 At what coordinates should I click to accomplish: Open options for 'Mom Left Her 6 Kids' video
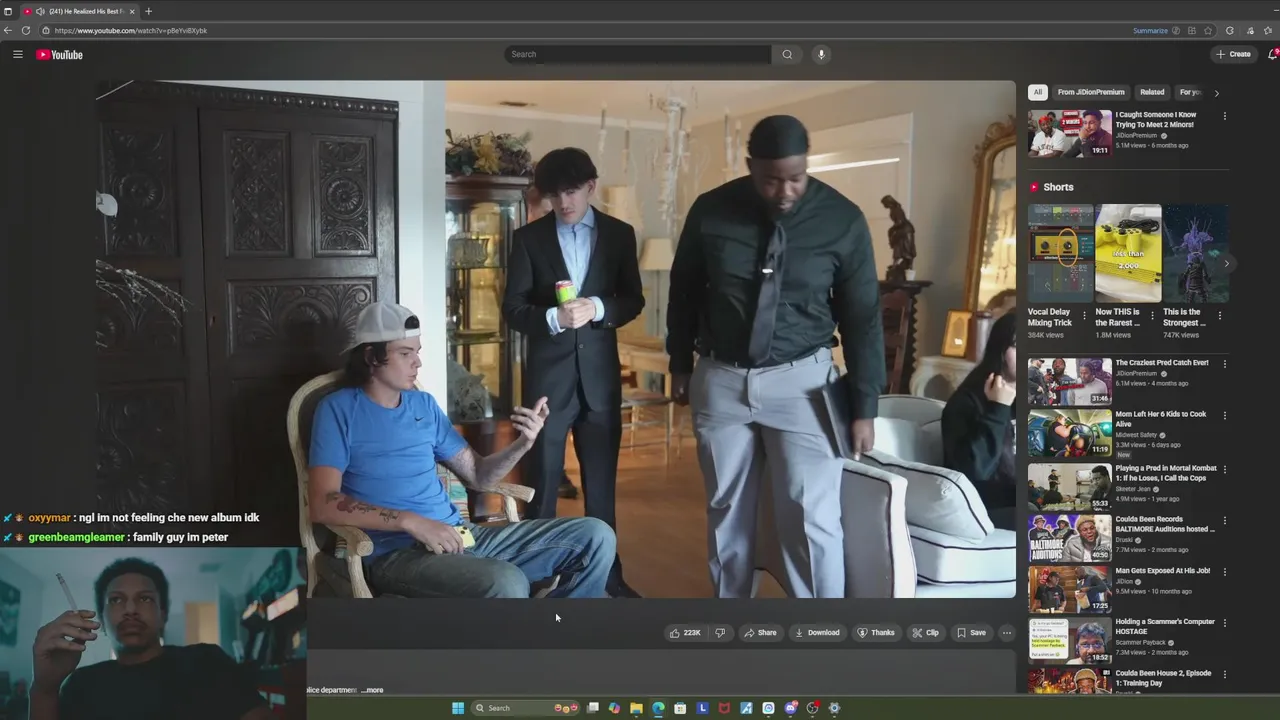pos(1224,416)
